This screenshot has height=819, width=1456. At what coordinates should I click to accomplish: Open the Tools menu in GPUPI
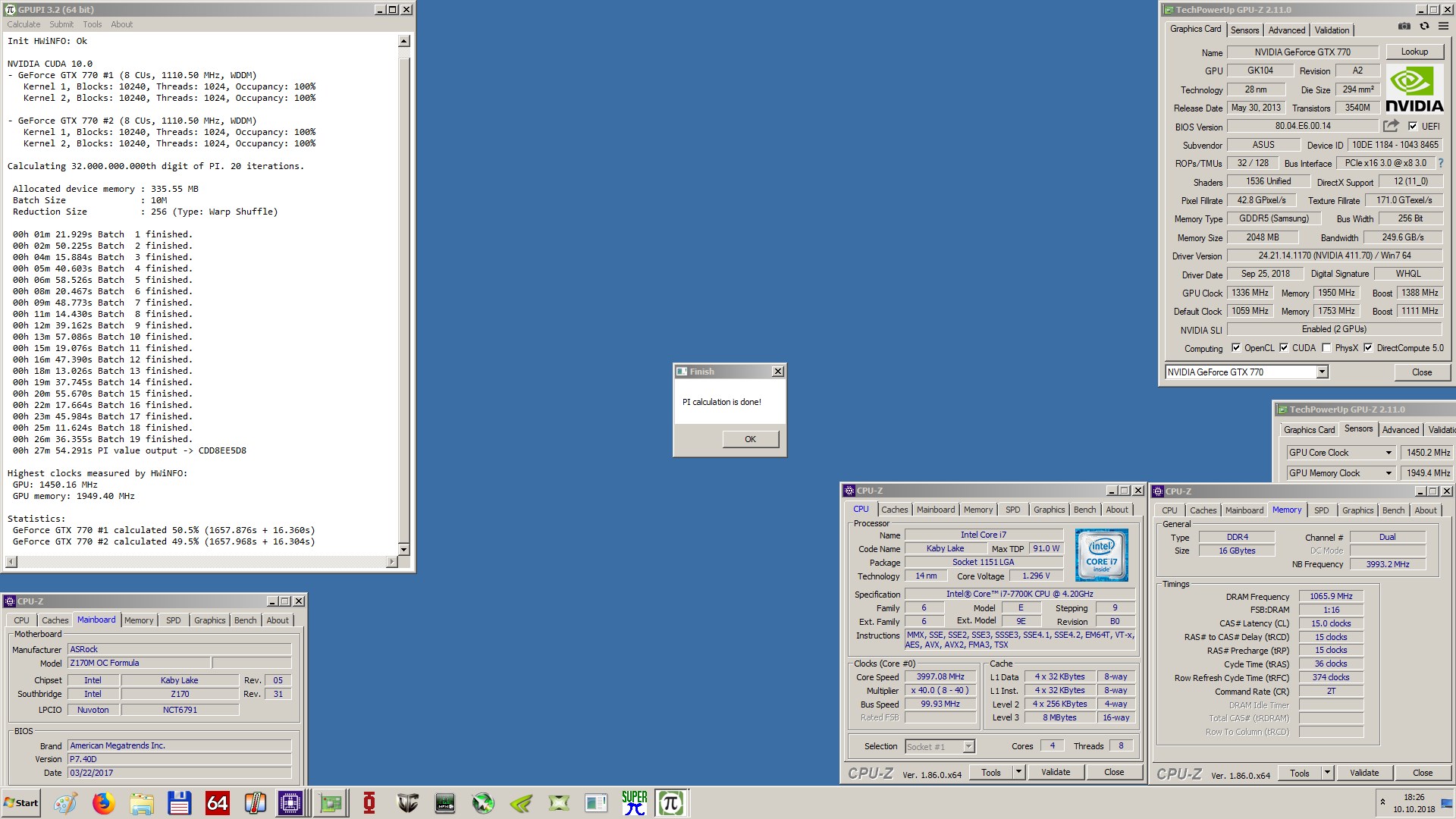pos(93,24)
